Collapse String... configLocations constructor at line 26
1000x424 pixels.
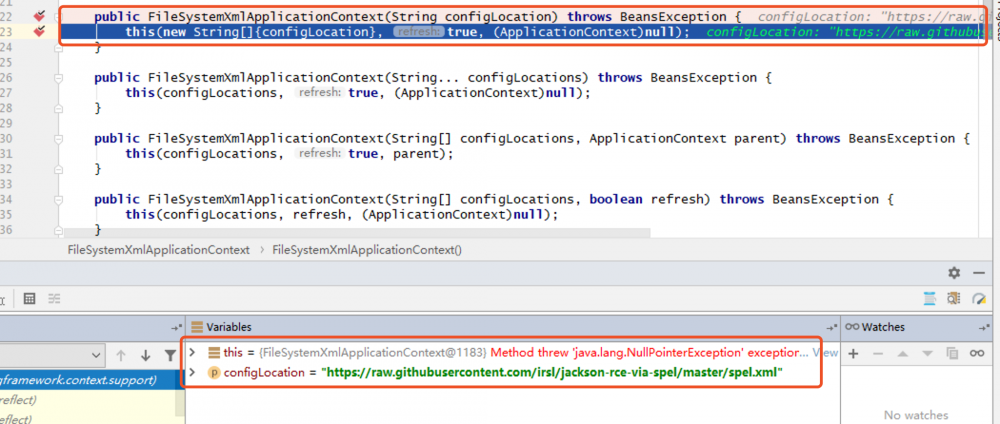(x=59, y=78)
